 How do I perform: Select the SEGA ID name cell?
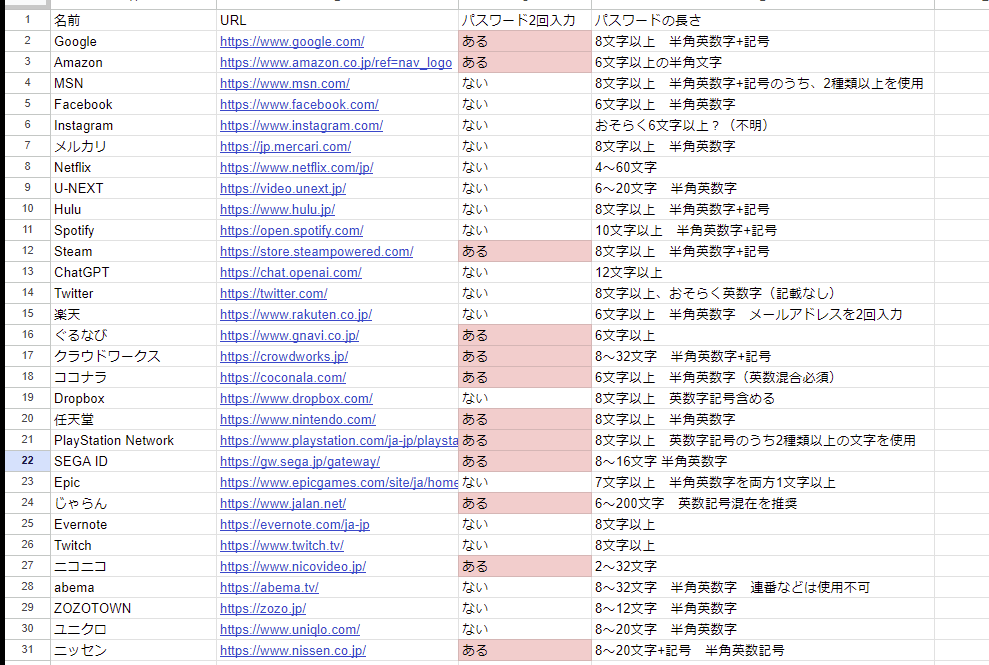[x=133, y=461]
